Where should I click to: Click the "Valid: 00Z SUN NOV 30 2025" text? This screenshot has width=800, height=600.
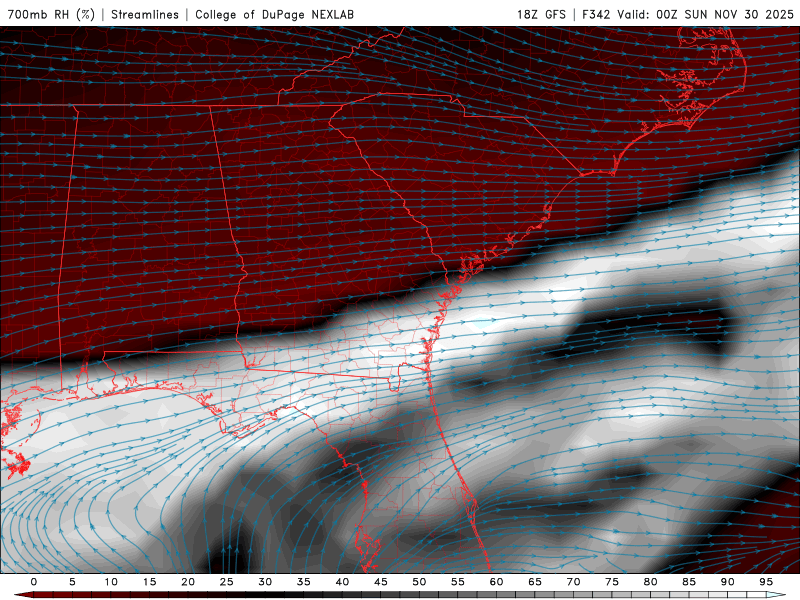click(705, 14)
